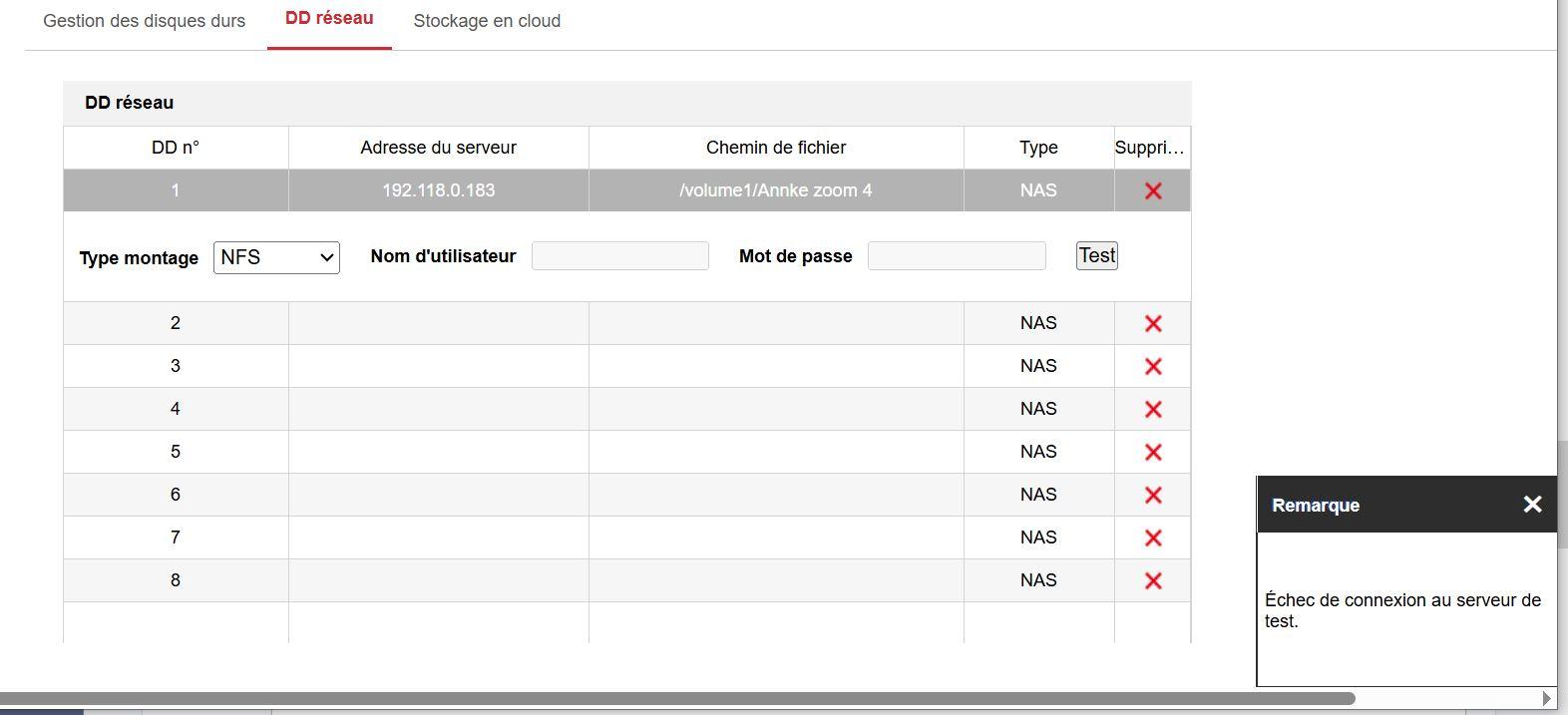Delete network disk row 1
Viewport: 1568px width, 715px height.
(1153, 190)
